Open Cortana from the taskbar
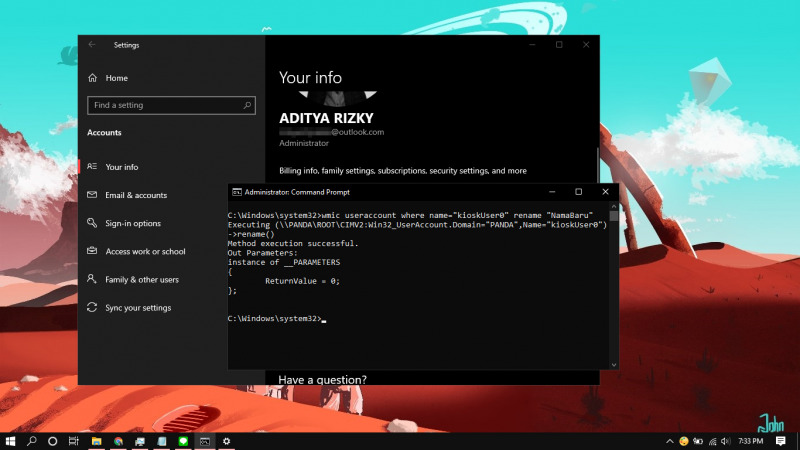The width and height of the screenshot is (800, 450). pos(53,441)
